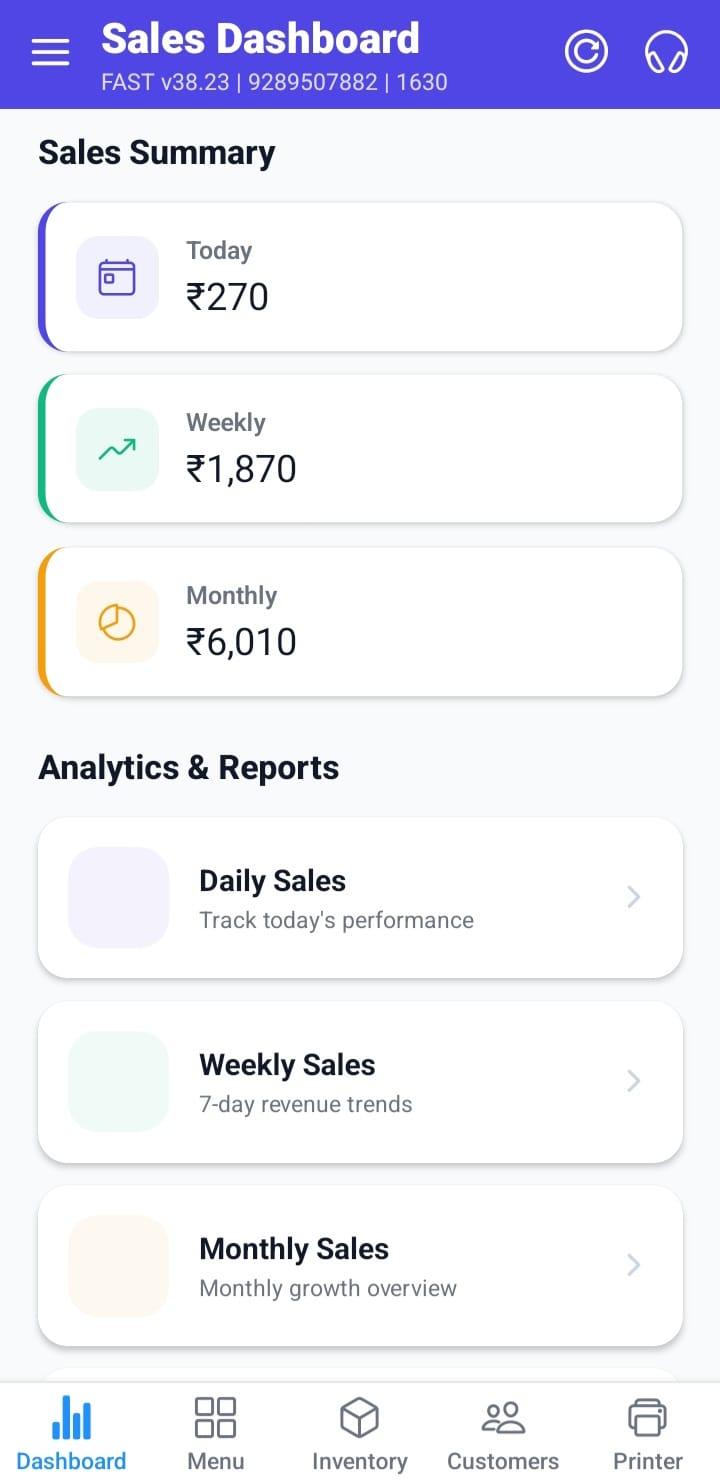
Task: Open the hamburger navigation menu
Action: [x=50, y=52]
